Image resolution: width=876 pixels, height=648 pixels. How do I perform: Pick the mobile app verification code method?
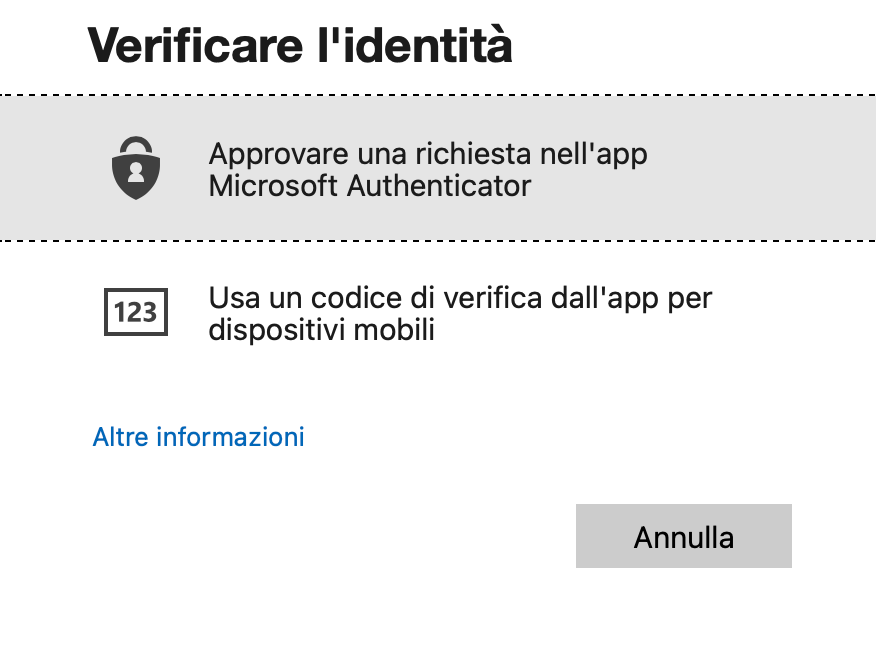438,313
